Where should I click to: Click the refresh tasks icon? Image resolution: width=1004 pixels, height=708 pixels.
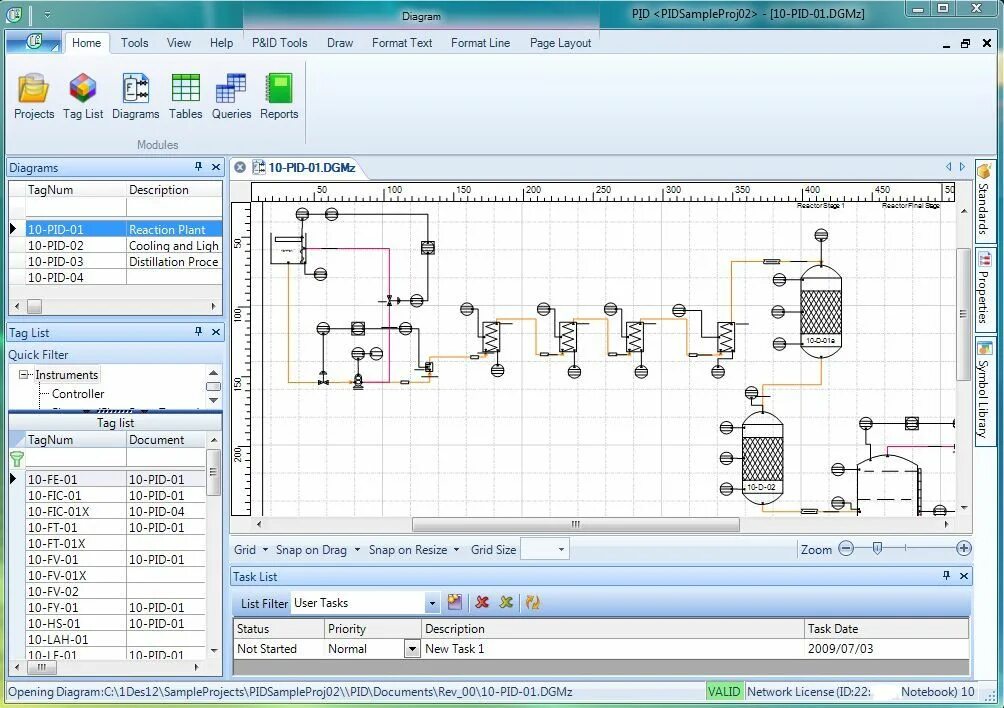coord(532,602)
